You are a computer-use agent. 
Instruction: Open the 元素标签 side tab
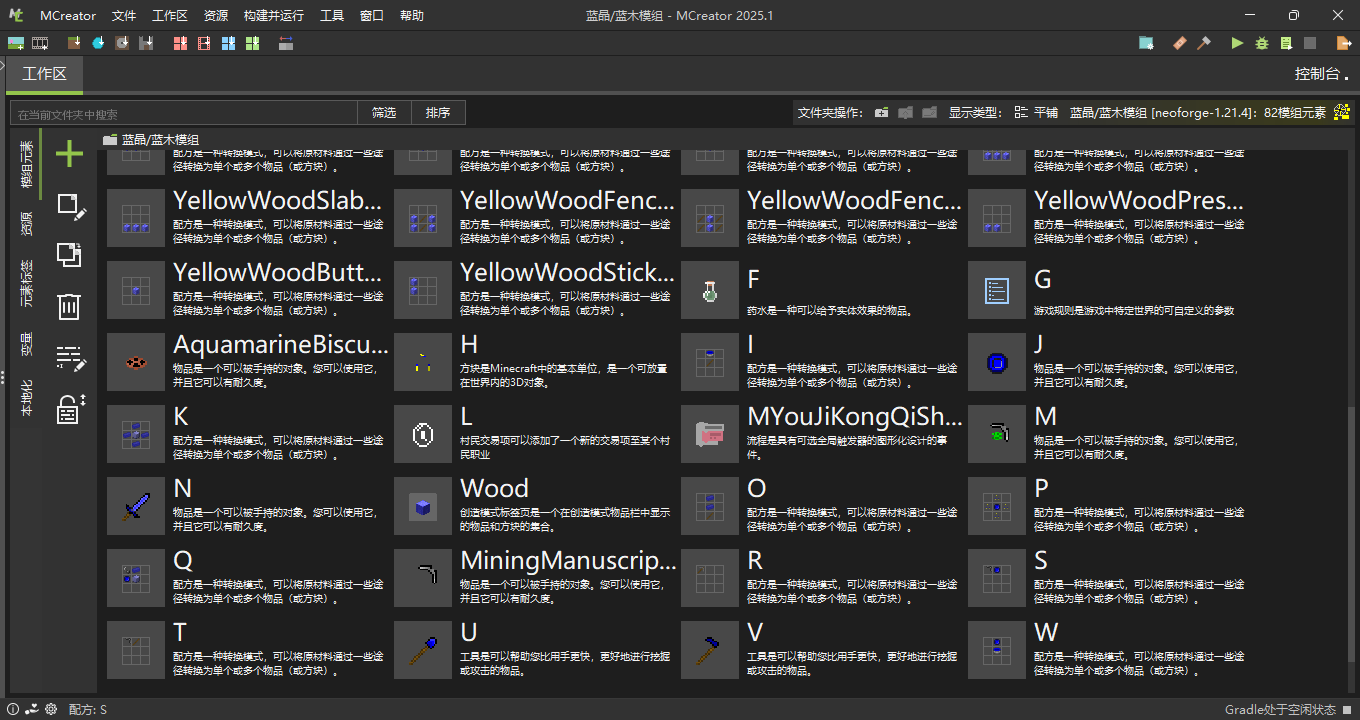(x=26, y=285)
